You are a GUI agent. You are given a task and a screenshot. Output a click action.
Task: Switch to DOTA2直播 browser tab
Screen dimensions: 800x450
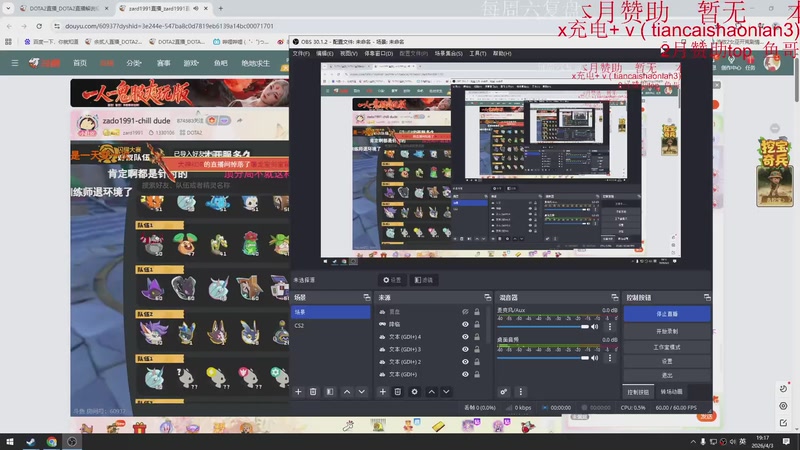(64, 8)
